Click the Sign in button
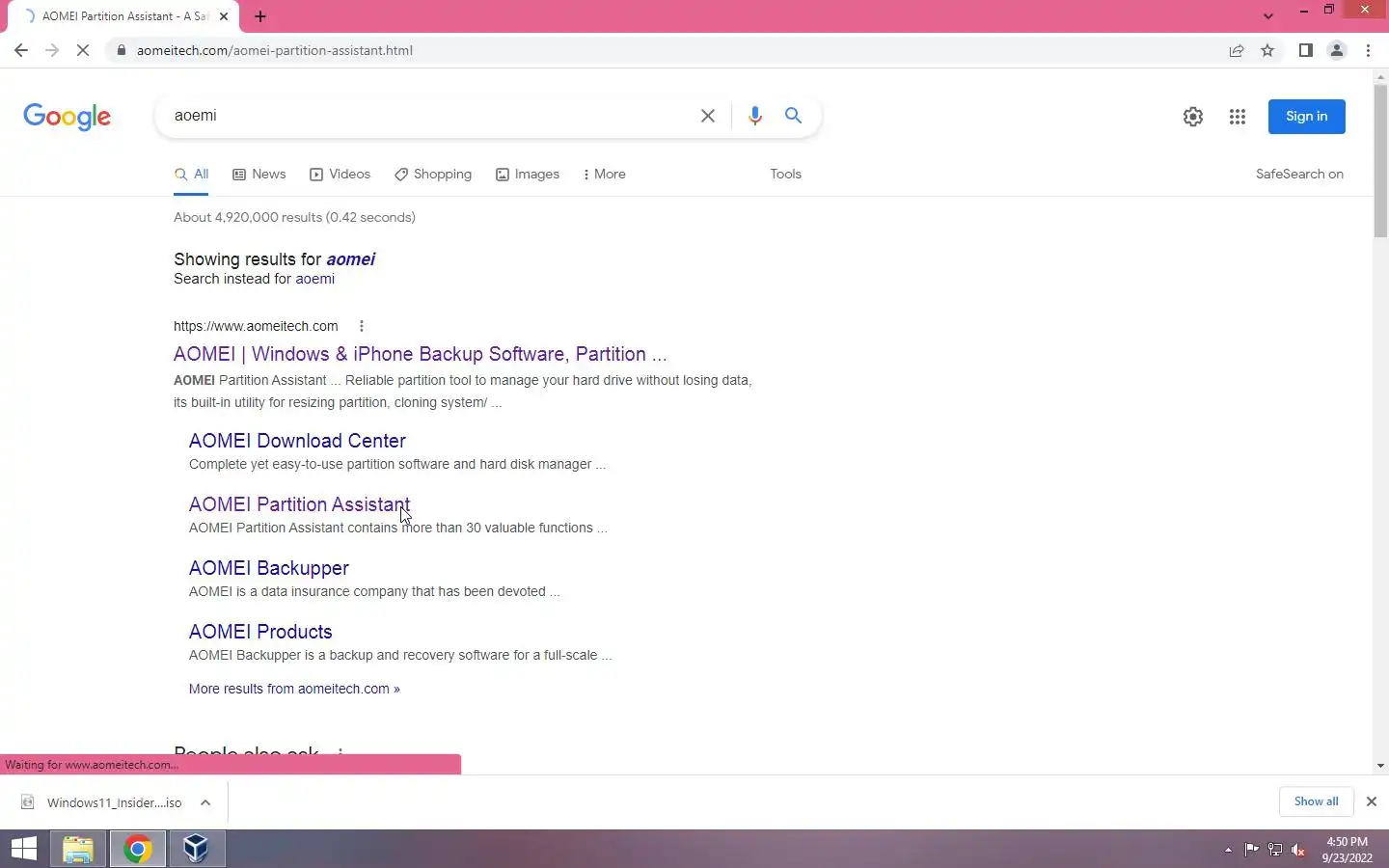 point(1307,117)
